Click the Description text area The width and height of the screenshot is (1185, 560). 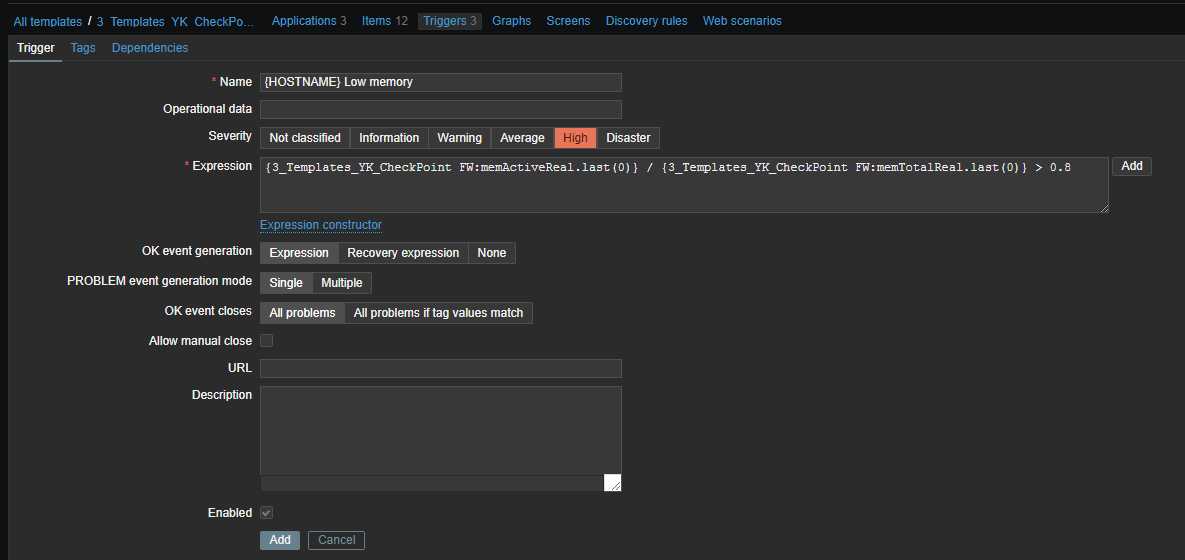[x=441, y=439]
